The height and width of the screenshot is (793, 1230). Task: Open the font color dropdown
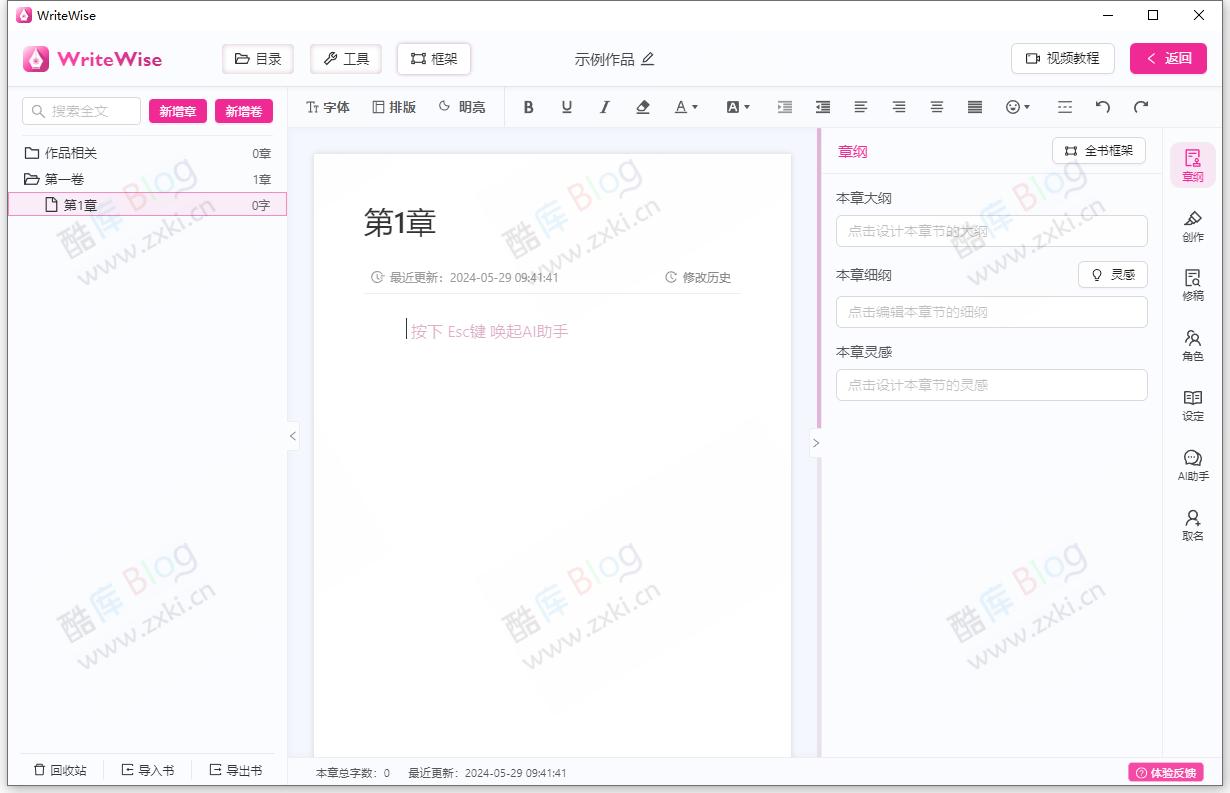(686, 107)
